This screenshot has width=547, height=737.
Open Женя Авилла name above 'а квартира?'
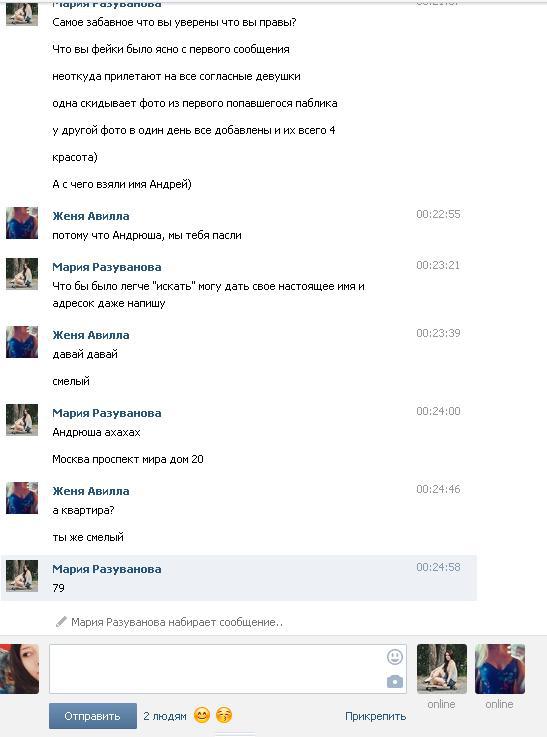[91, 491]
